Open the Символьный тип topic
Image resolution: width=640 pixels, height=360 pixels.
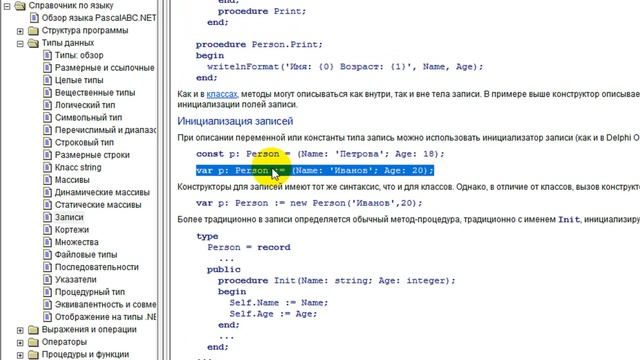point(89,118)
